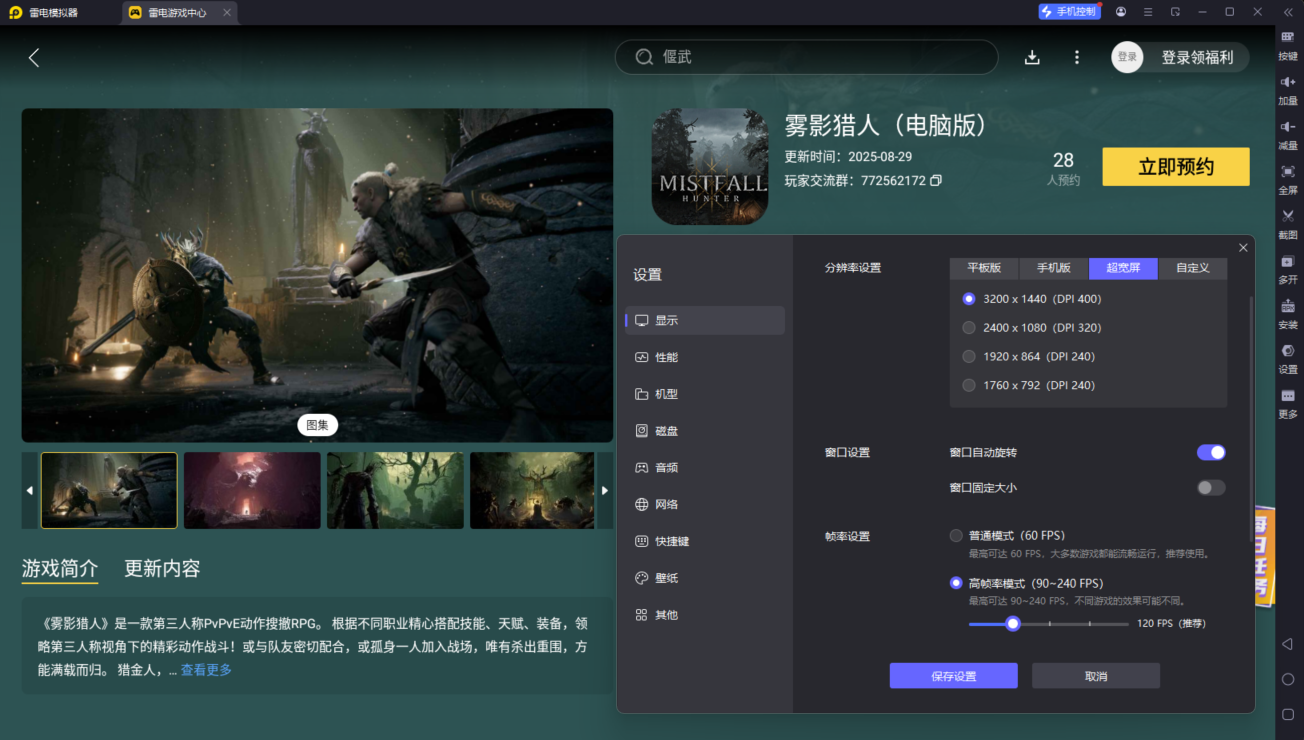Open the 音频 settings section
The width and height of the screenshot is (1304, 740).
705,468
